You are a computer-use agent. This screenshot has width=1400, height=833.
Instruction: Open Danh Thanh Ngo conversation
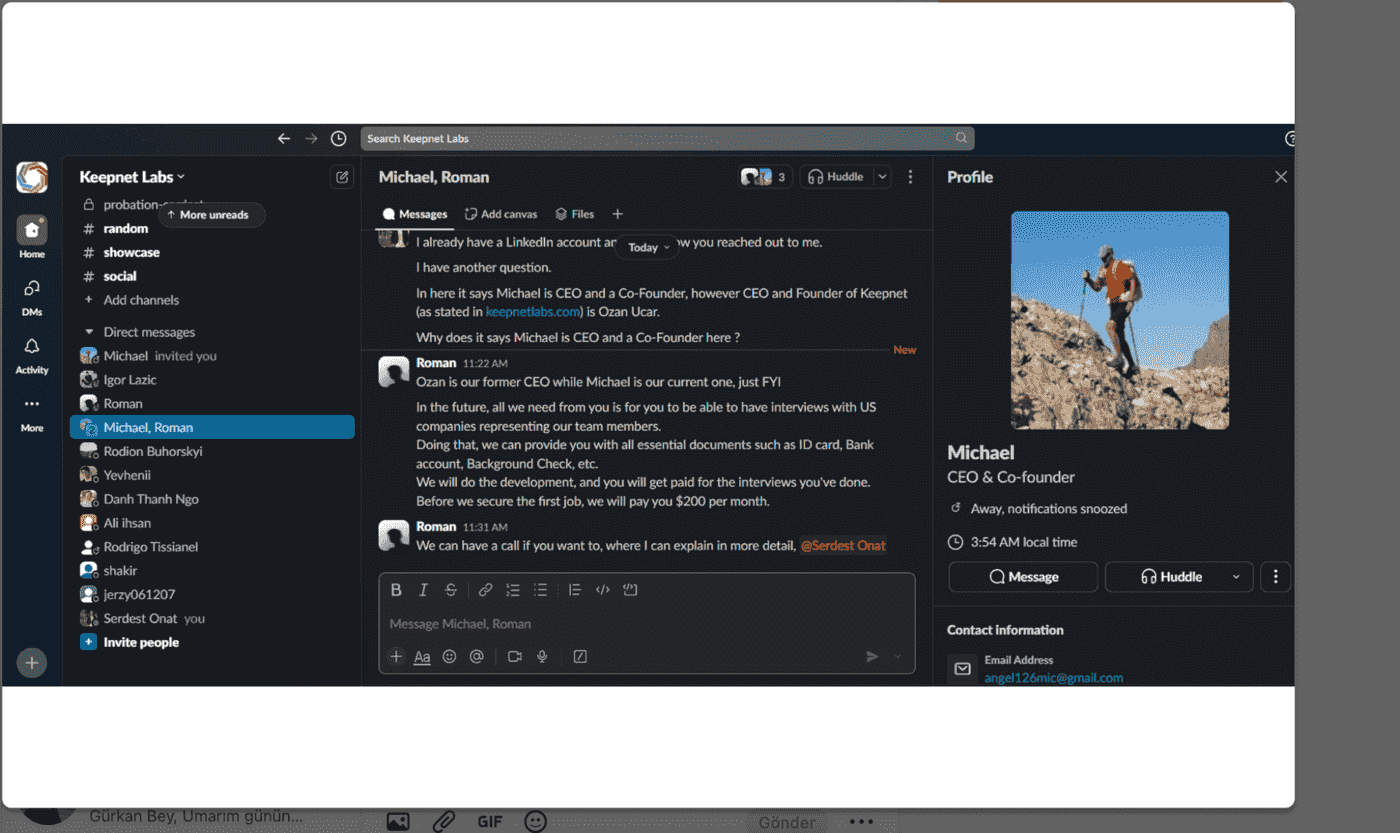(x=212, y=499)
